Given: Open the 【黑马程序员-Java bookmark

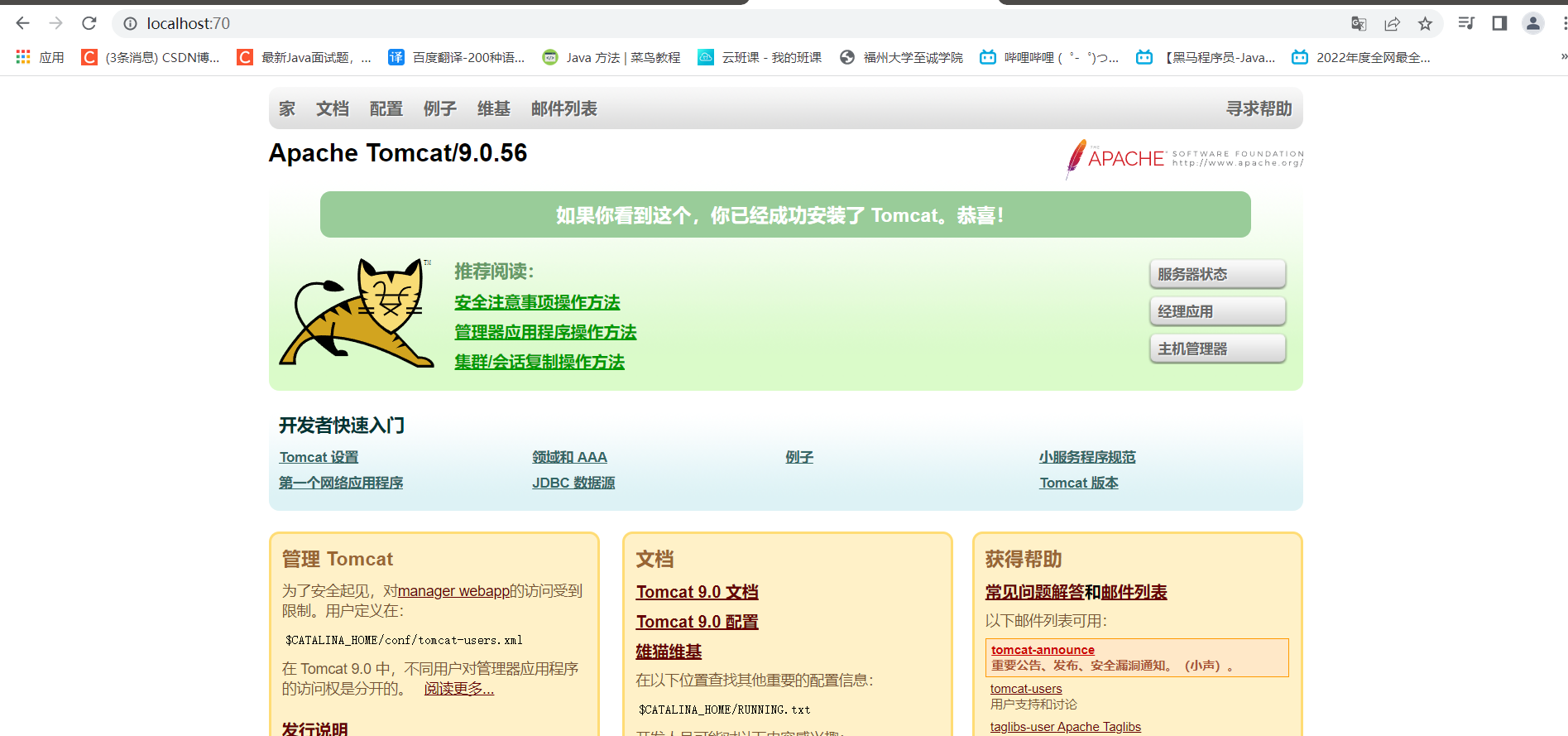Looking at the screenshot, I should [1206, 57].
